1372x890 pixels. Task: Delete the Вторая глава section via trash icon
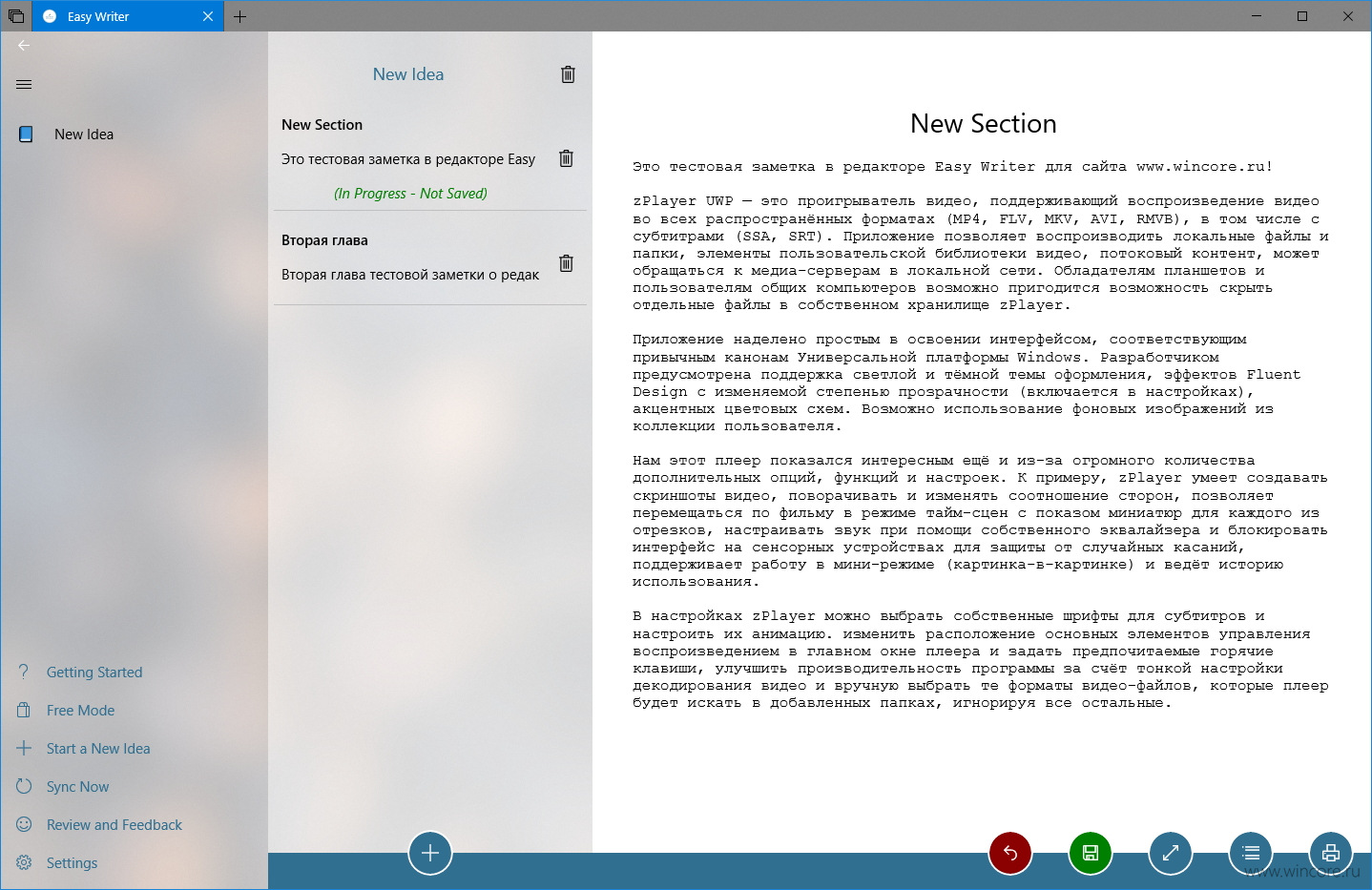[x=566, y=262]
